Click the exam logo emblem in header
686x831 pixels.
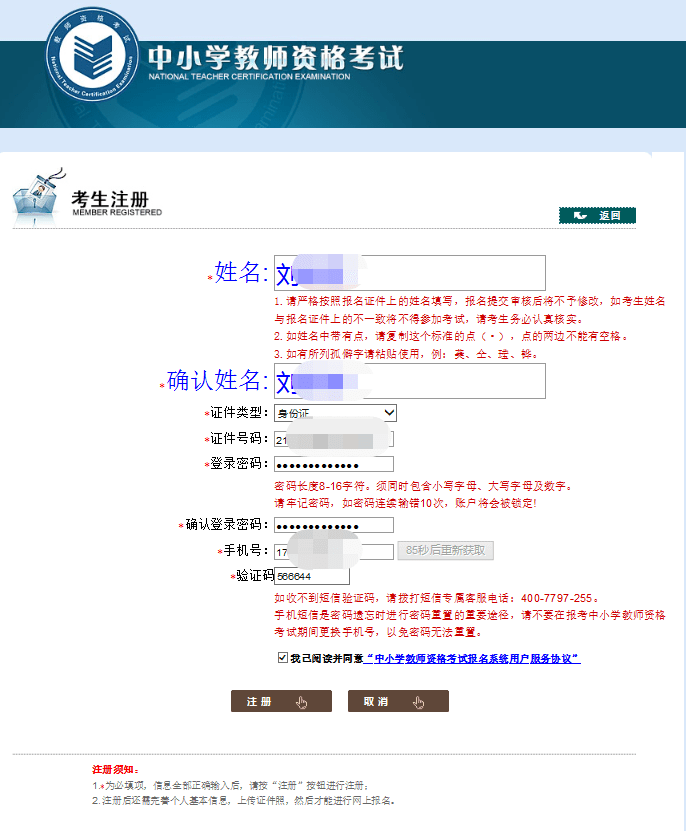[93, 54]
